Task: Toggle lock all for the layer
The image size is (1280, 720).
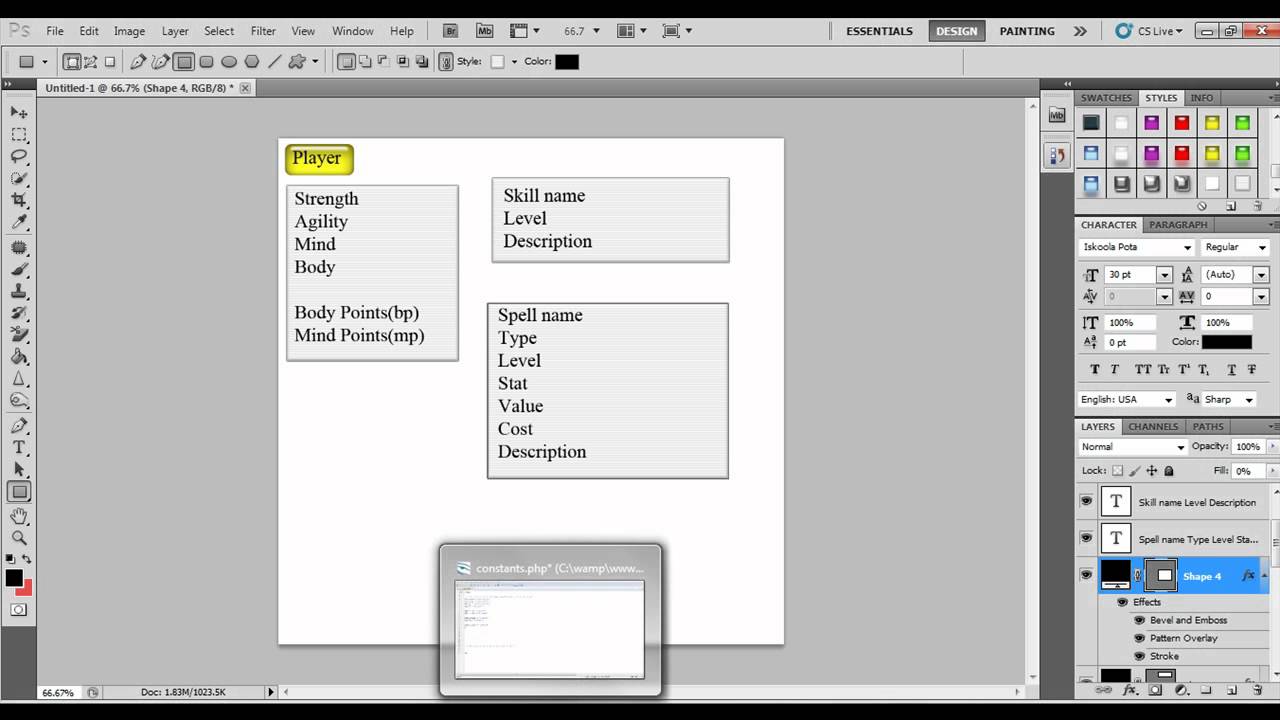Action: coord(1169,471)
